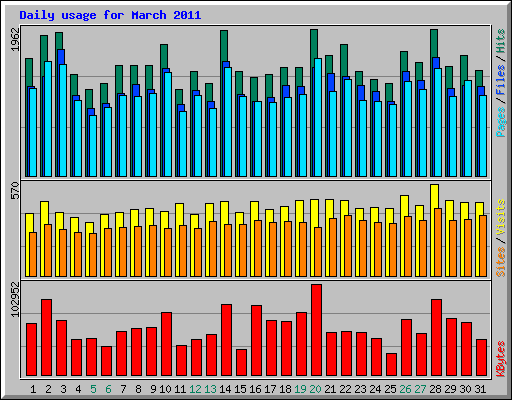Viewport: 512px width, 400px height.
Task: Click day 15 on the x-axis
Action: point(240,389)
